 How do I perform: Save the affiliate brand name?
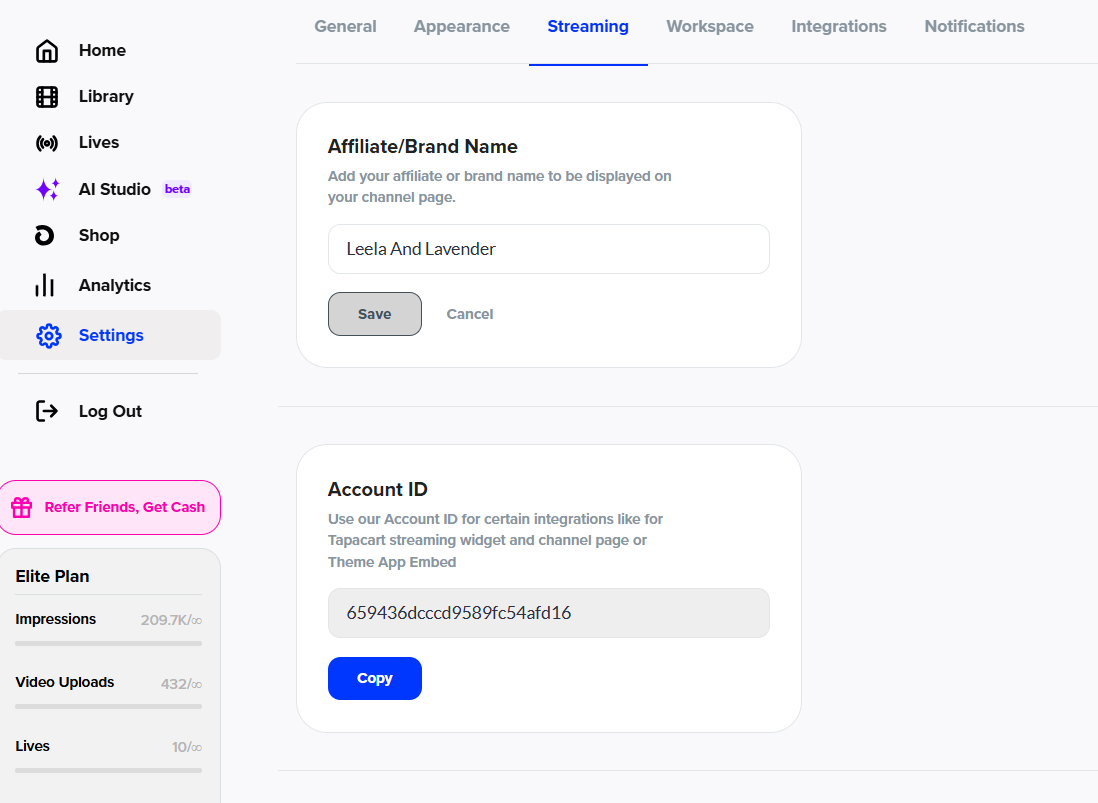click(x=374, y=314)
